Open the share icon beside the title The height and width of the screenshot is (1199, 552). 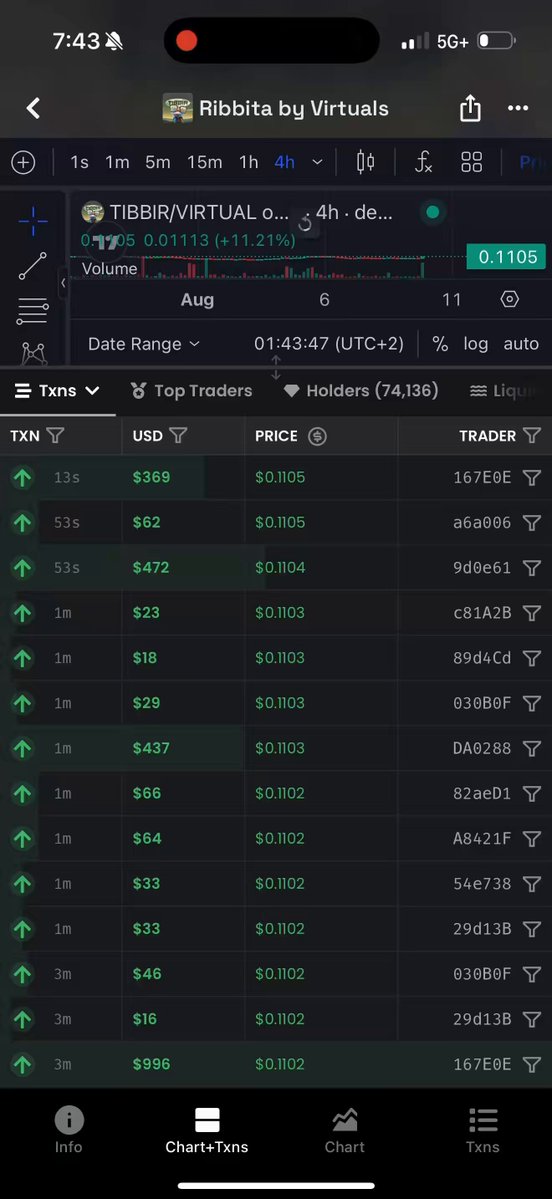click(470, 109)
